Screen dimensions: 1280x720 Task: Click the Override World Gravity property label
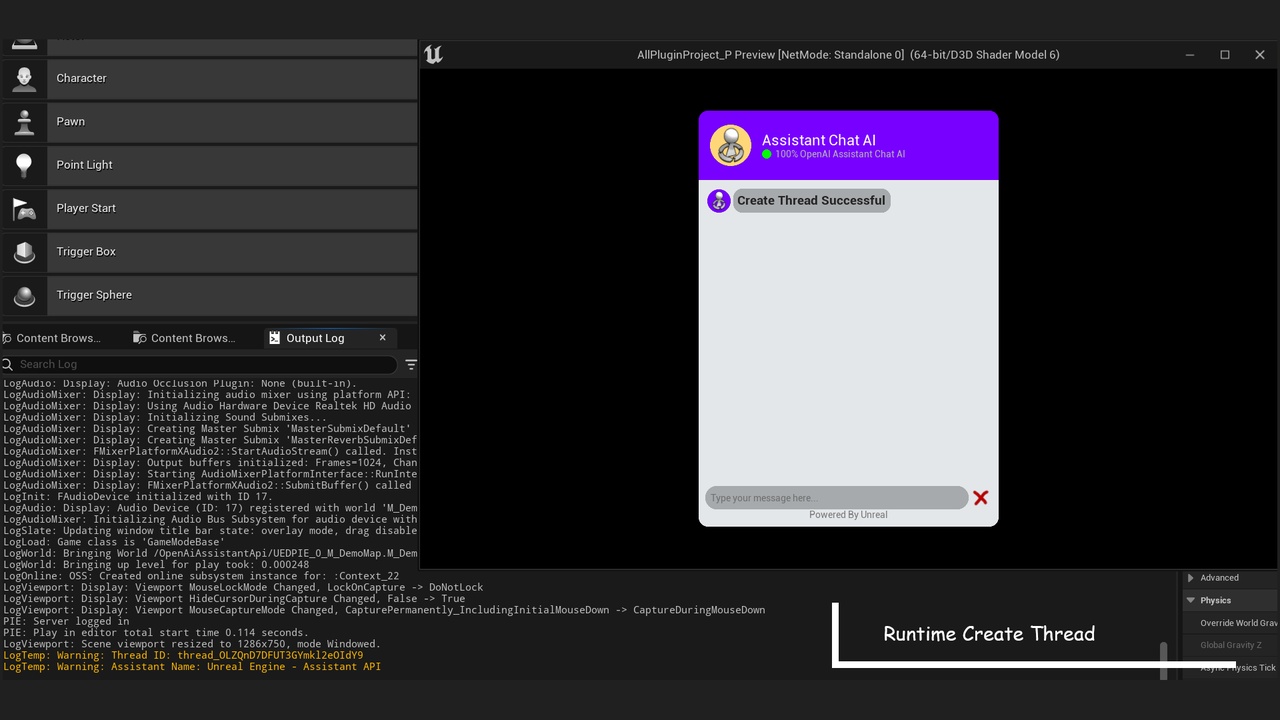(1238, 623)
